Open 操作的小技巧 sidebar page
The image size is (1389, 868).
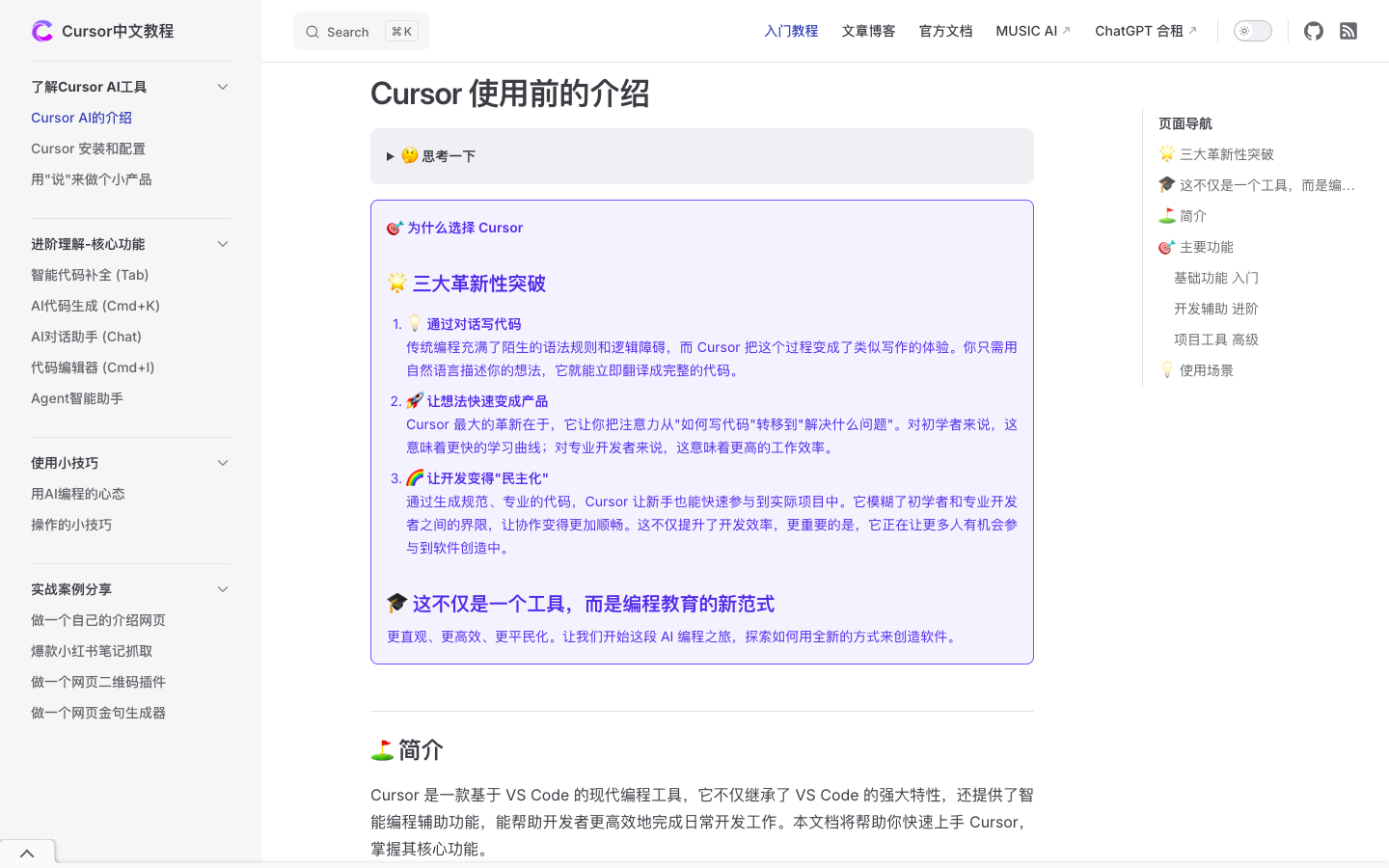coord(71,525)
